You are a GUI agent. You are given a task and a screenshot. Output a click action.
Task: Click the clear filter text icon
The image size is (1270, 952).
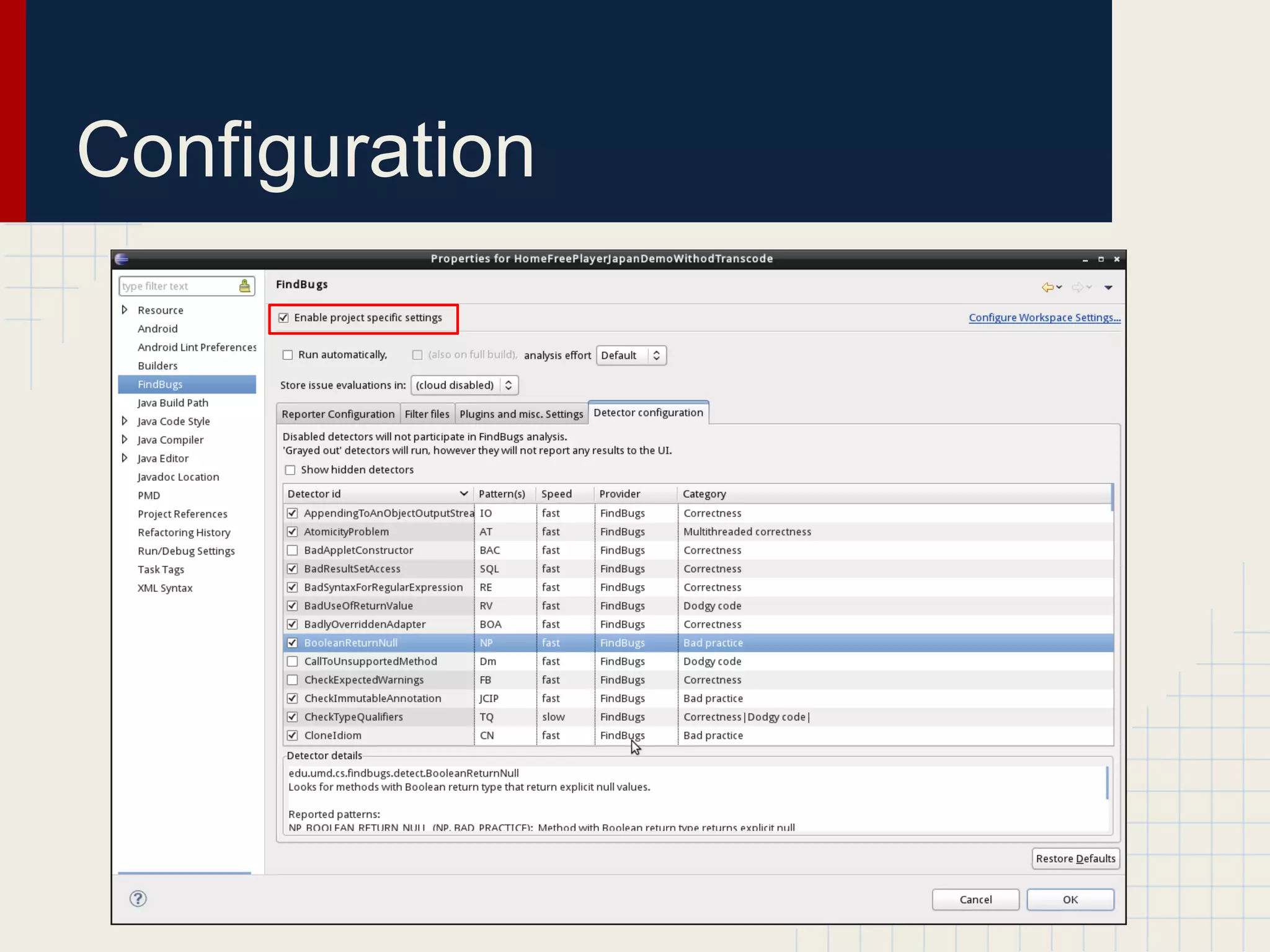245,286
